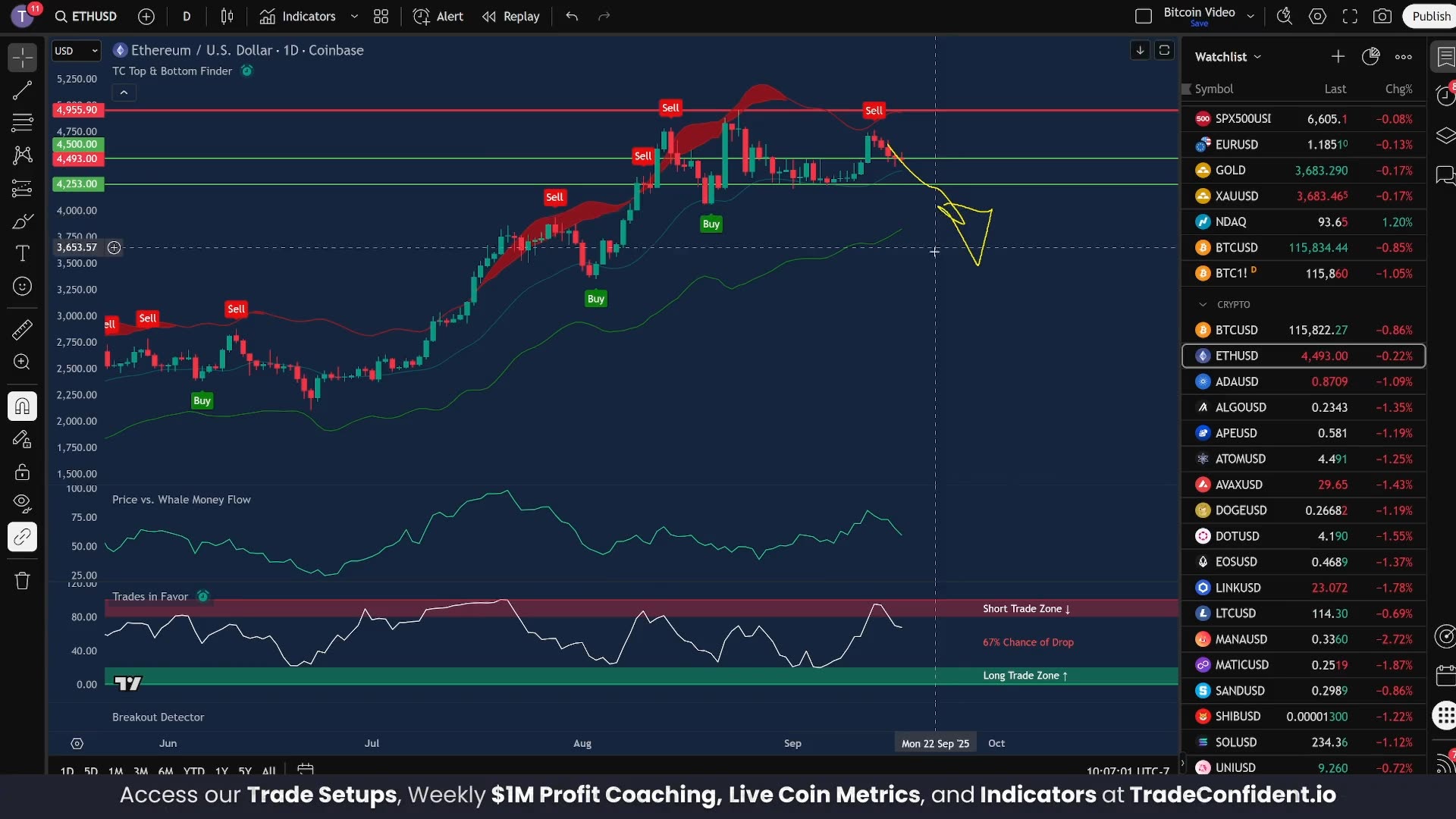
Task: Click the Publish button
Action: click(1430, 16)
